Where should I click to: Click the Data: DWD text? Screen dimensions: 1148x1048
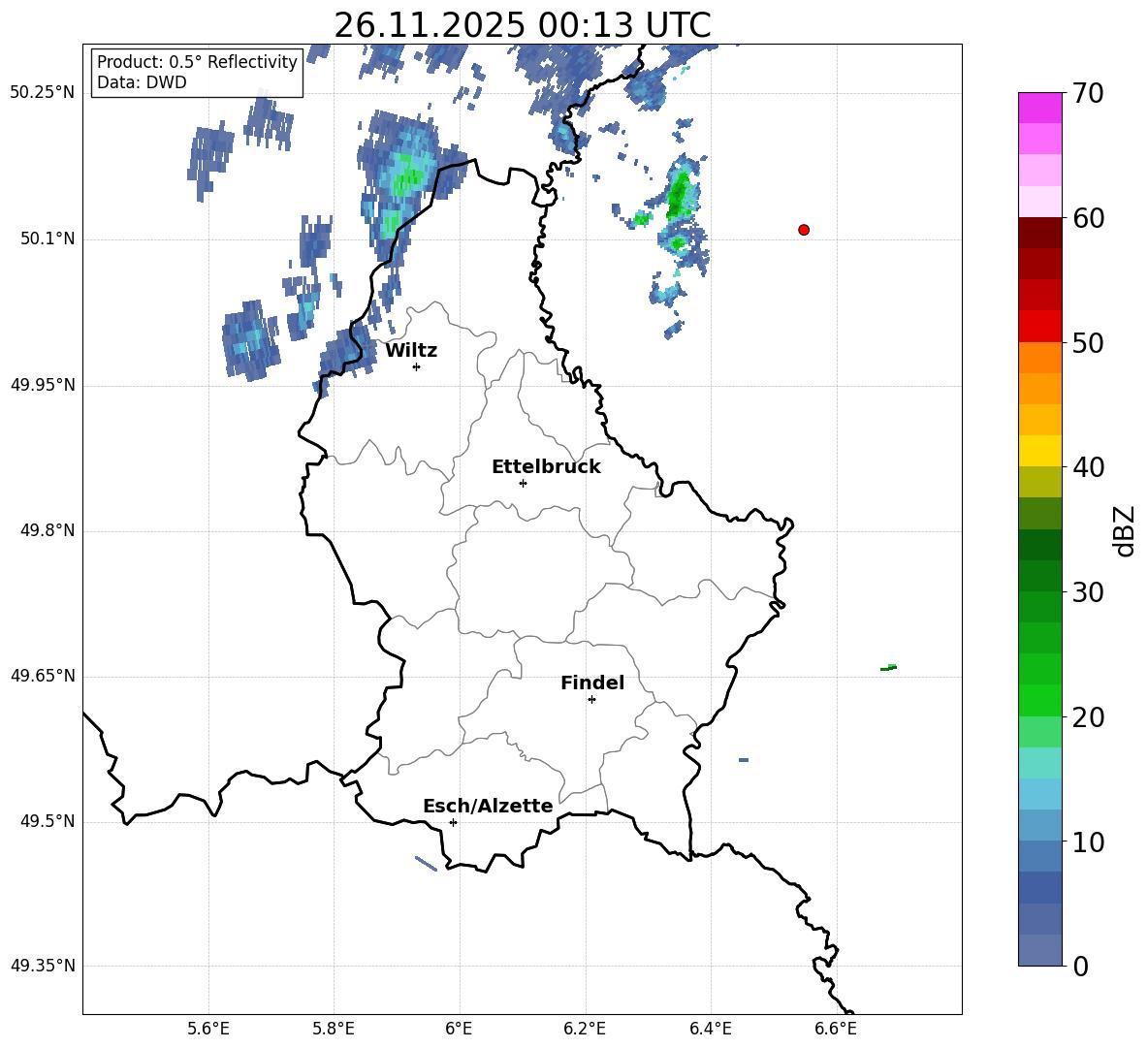[142, 82]
